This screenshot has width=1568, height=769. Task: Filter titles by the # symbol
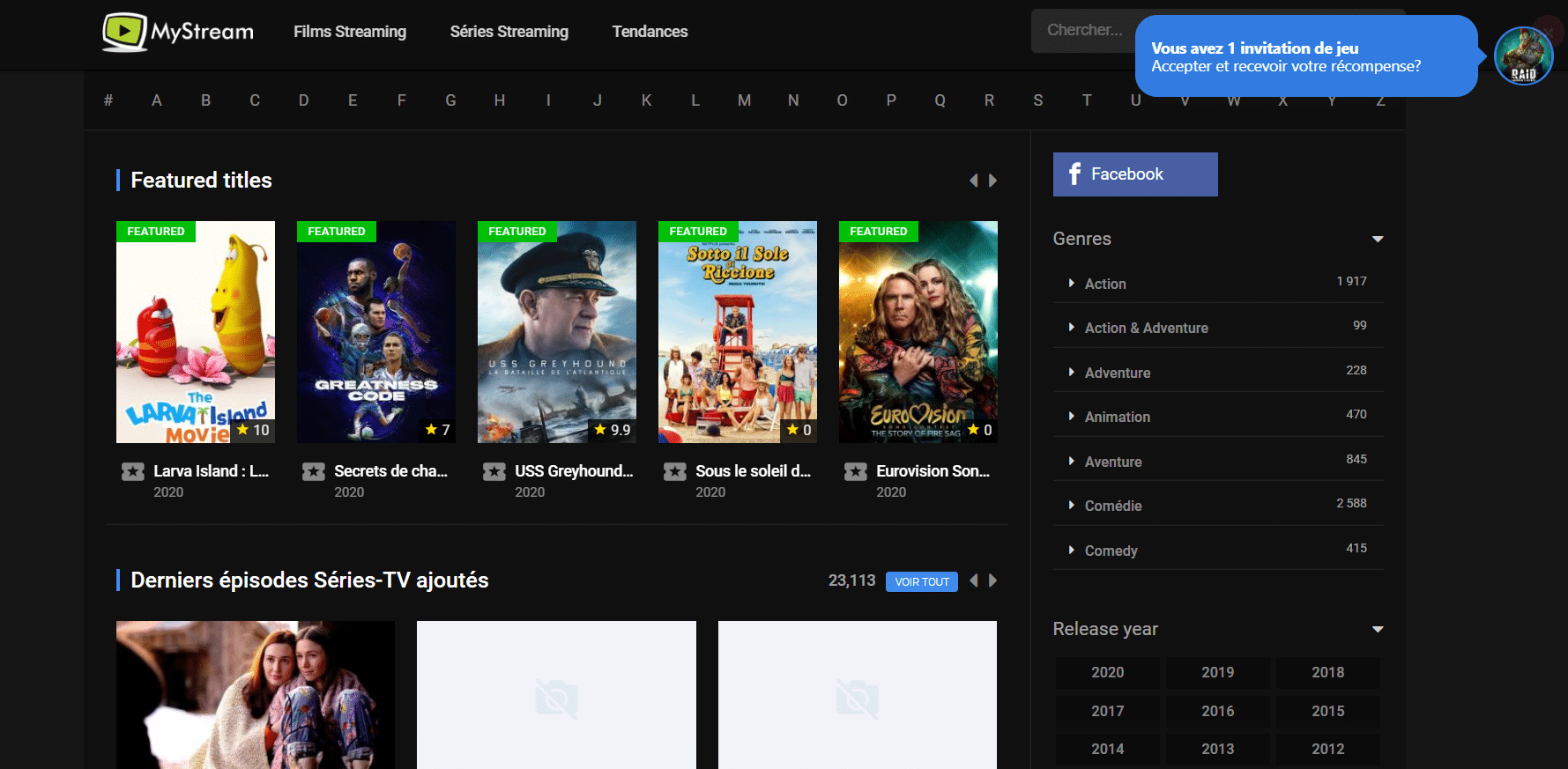(108, 100)
